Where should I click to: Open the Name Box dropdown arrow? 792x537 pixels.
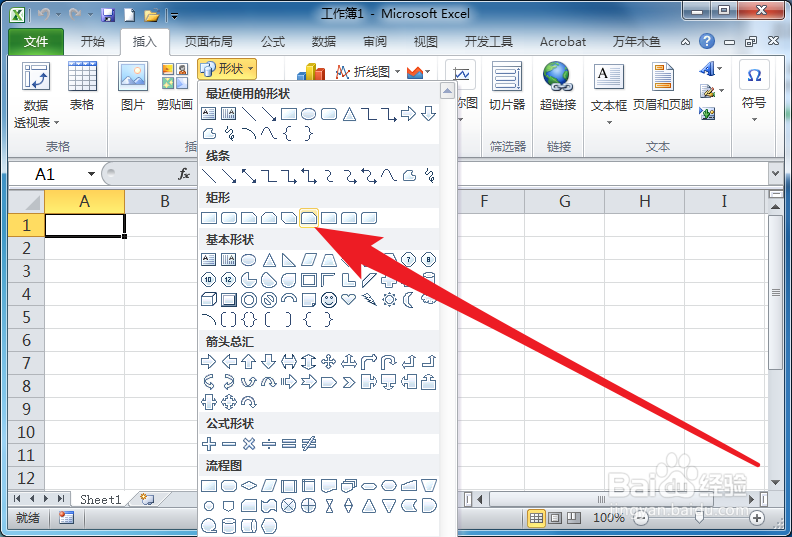pyautogui.click(x=91, y=174)
